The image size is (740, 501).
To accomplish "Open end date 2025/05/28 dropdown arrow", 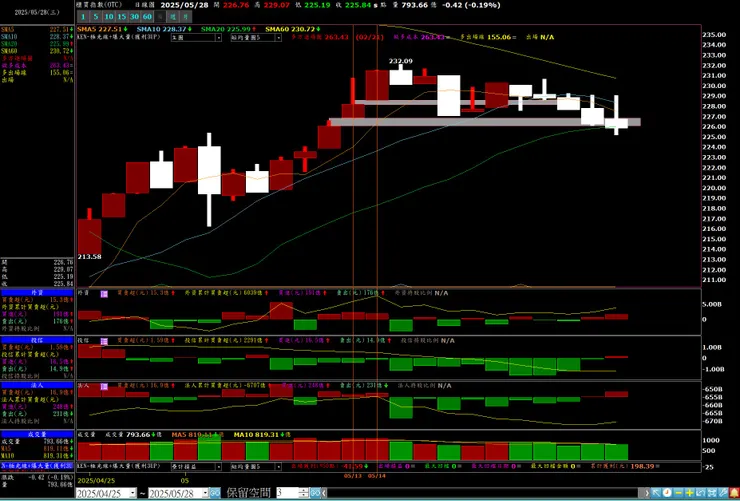I will [x=205, y=493].
